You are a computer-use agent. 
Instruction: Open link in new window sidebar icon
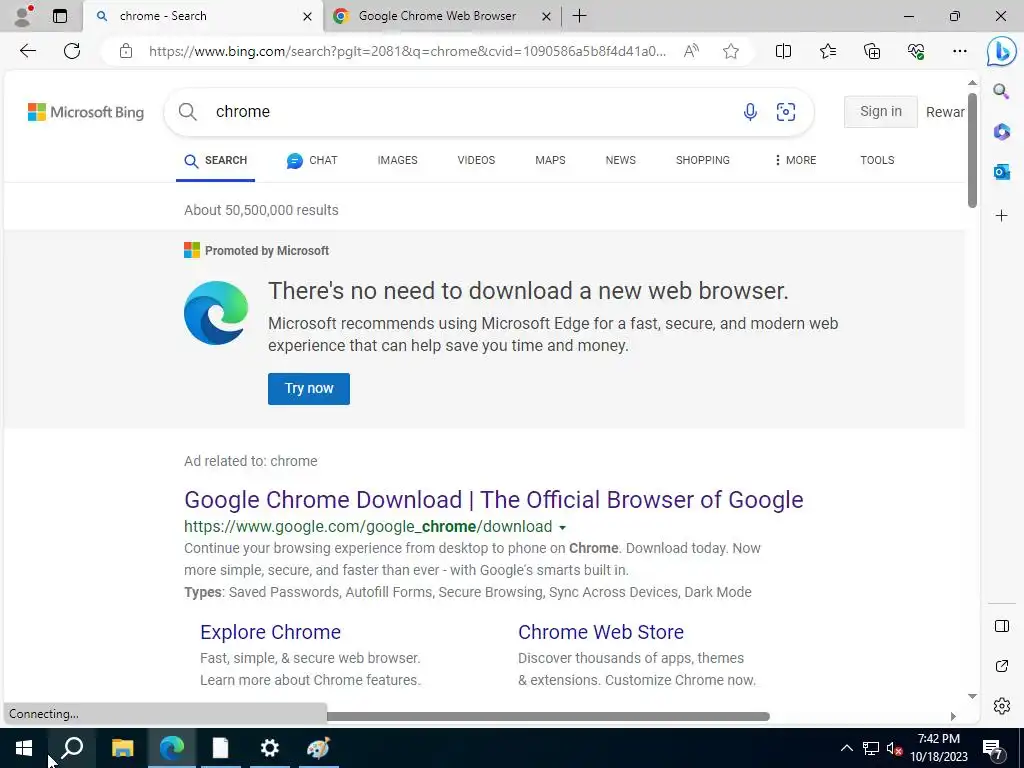pos(1002,665)
